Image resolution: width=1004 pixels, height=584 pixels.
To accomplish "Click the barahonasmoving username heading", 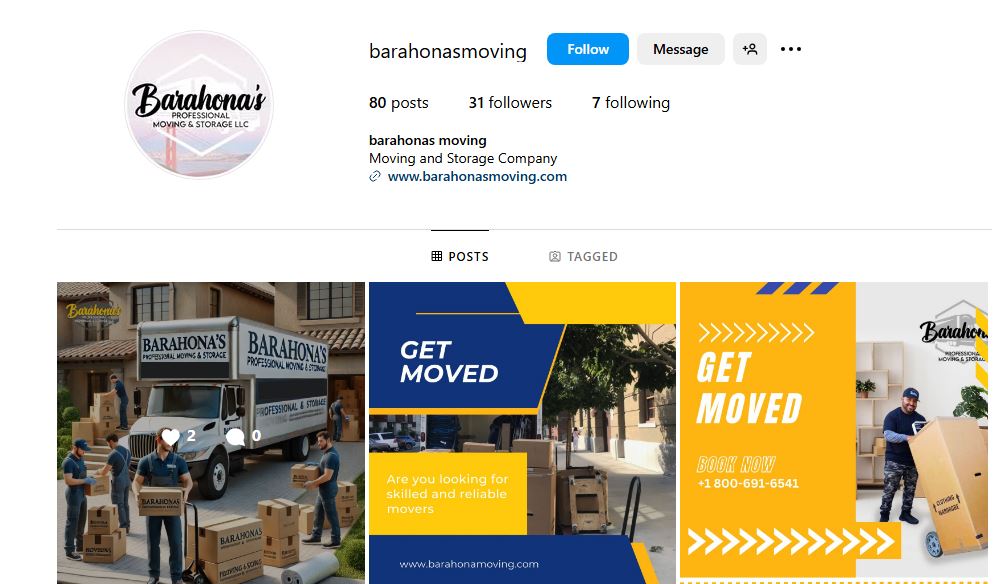I will [448, 51].
